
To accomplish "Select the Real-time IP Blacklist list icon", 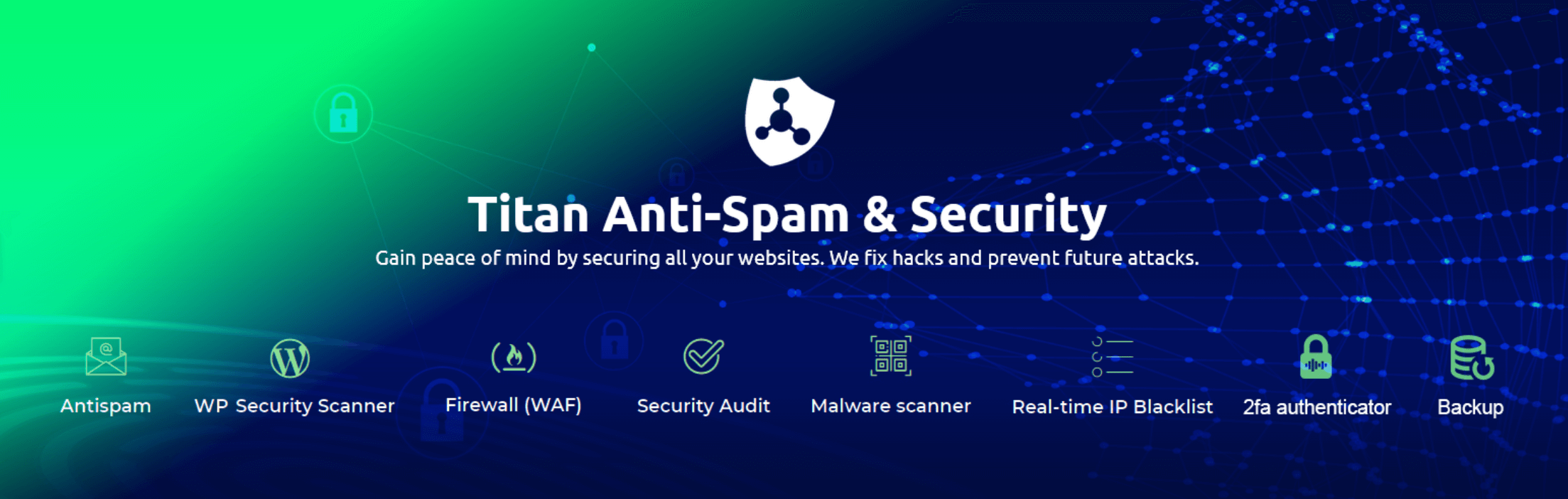I will tap(1113, 357).
